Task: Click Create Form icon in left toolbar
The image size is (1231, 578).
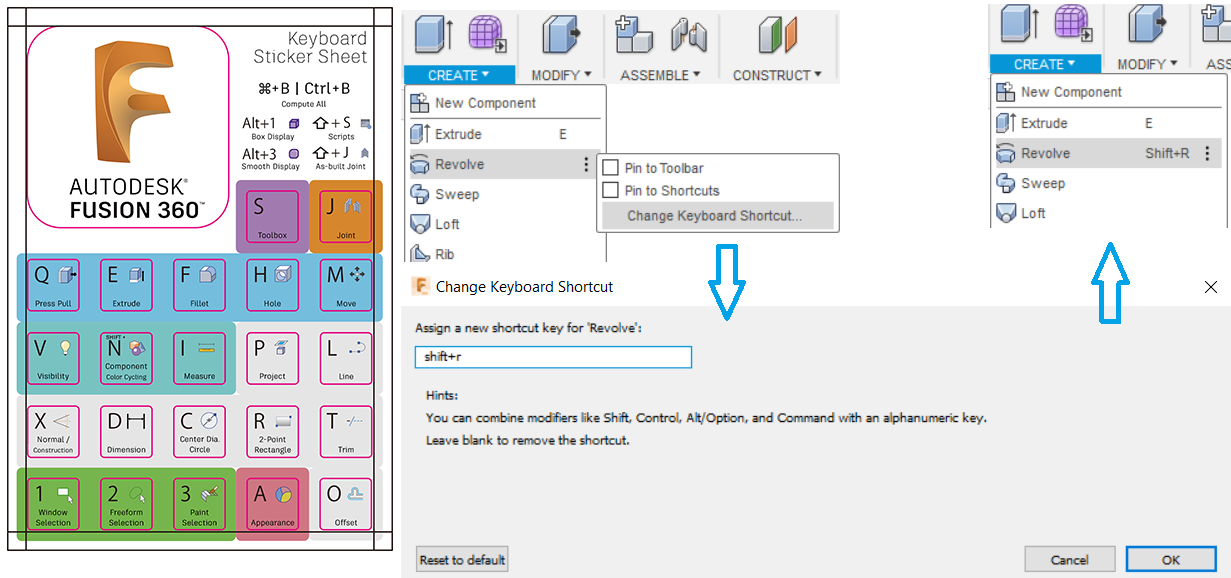Action: 487,35
